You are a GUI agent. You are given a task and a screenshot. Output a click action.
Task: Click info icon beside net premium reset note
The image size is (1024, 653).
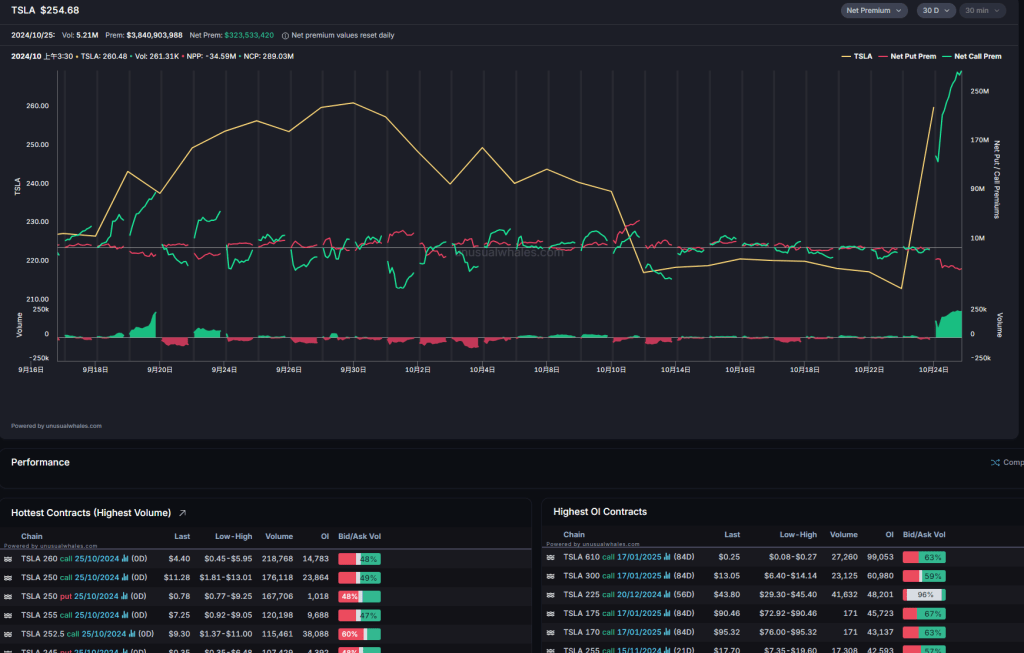pyautogui.click(x=285, y=35)
